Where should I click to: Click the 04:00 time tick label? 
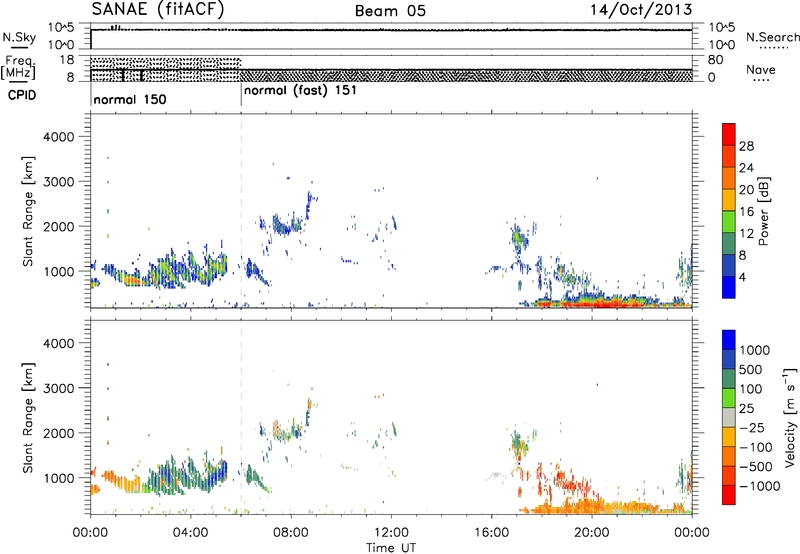click(190, 533)
